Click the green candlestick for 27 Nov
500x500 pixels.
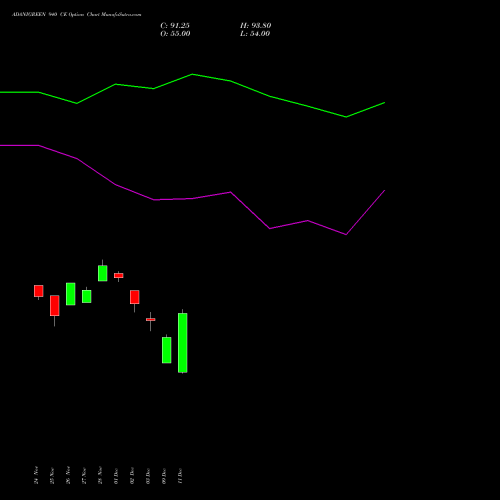[x=87, y=296]
